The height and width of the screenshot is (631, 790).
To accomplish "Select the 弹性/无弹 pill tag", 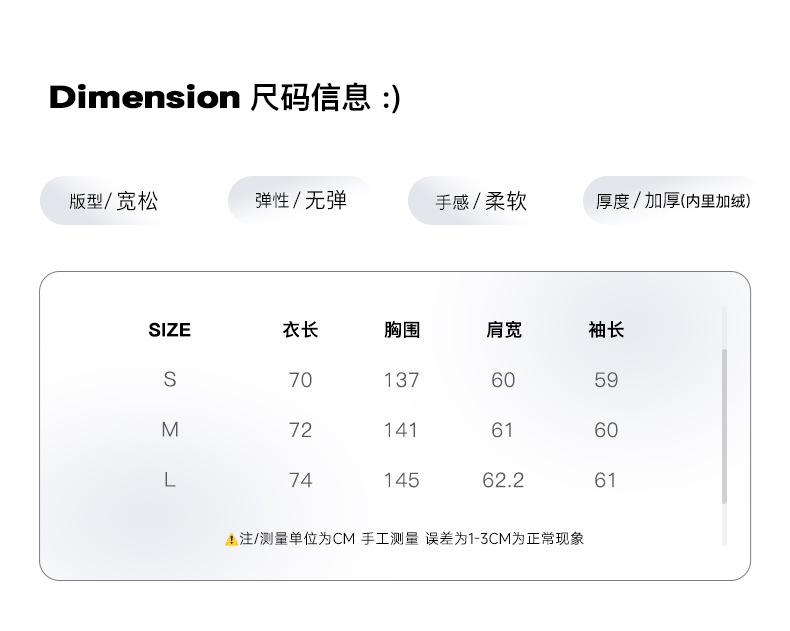I will (x=300, y=200).
